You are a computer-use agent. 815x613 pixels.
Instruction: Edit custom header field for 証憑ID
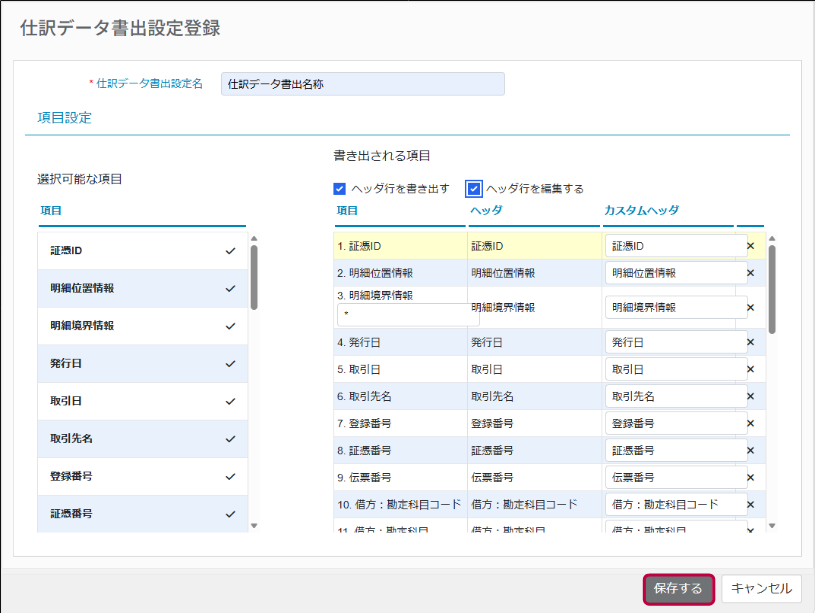(676, 246)
